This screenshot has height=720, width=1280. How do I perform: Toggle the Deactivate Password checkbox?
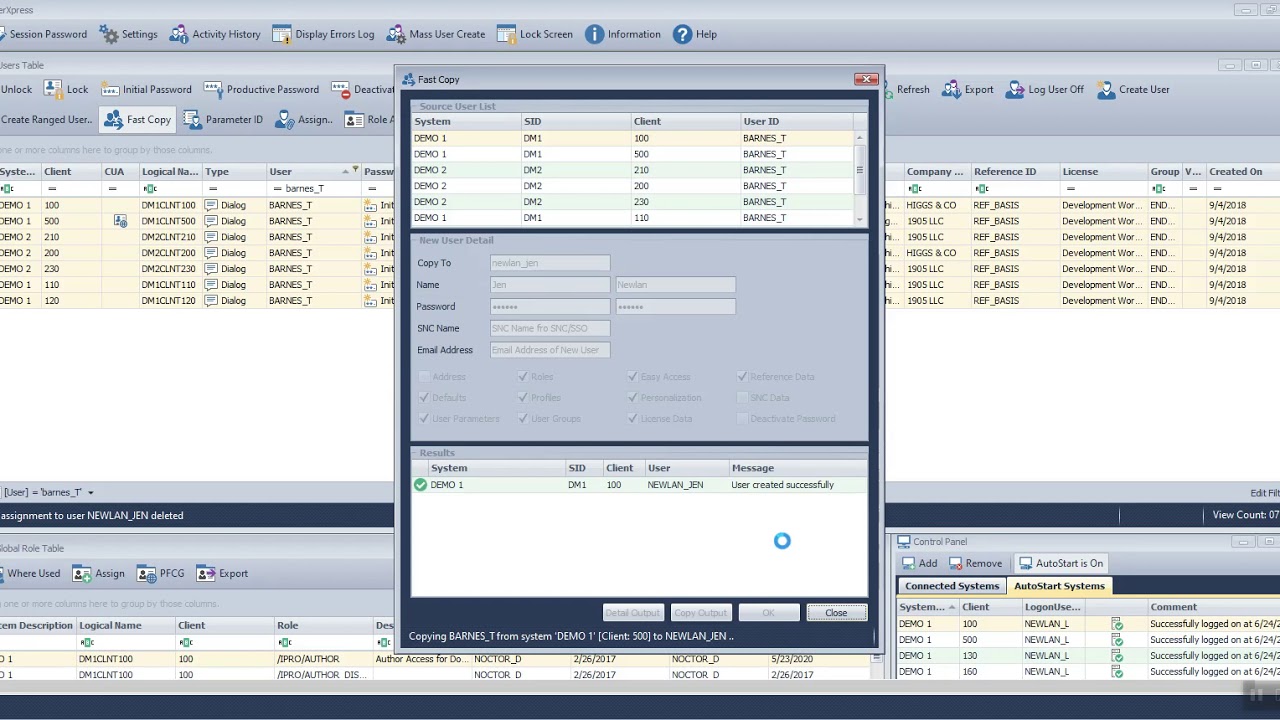click(x=742, y=419)
